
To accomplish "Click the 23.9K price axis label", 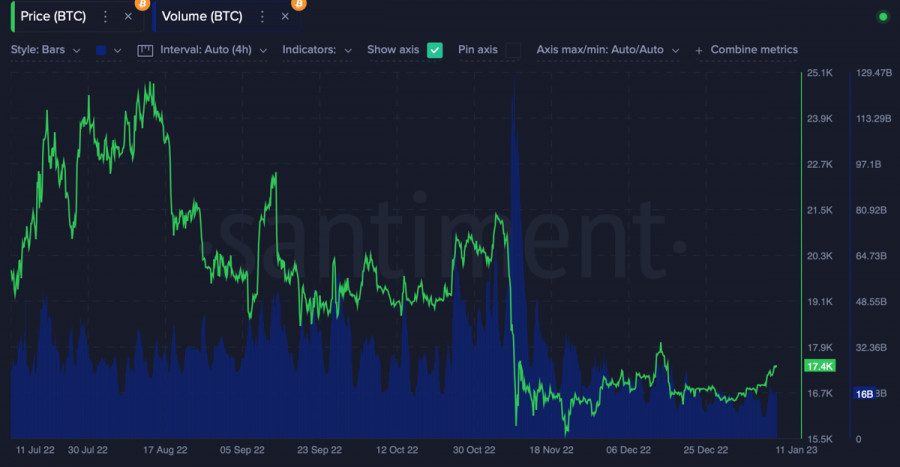I will tap(820, 119).
